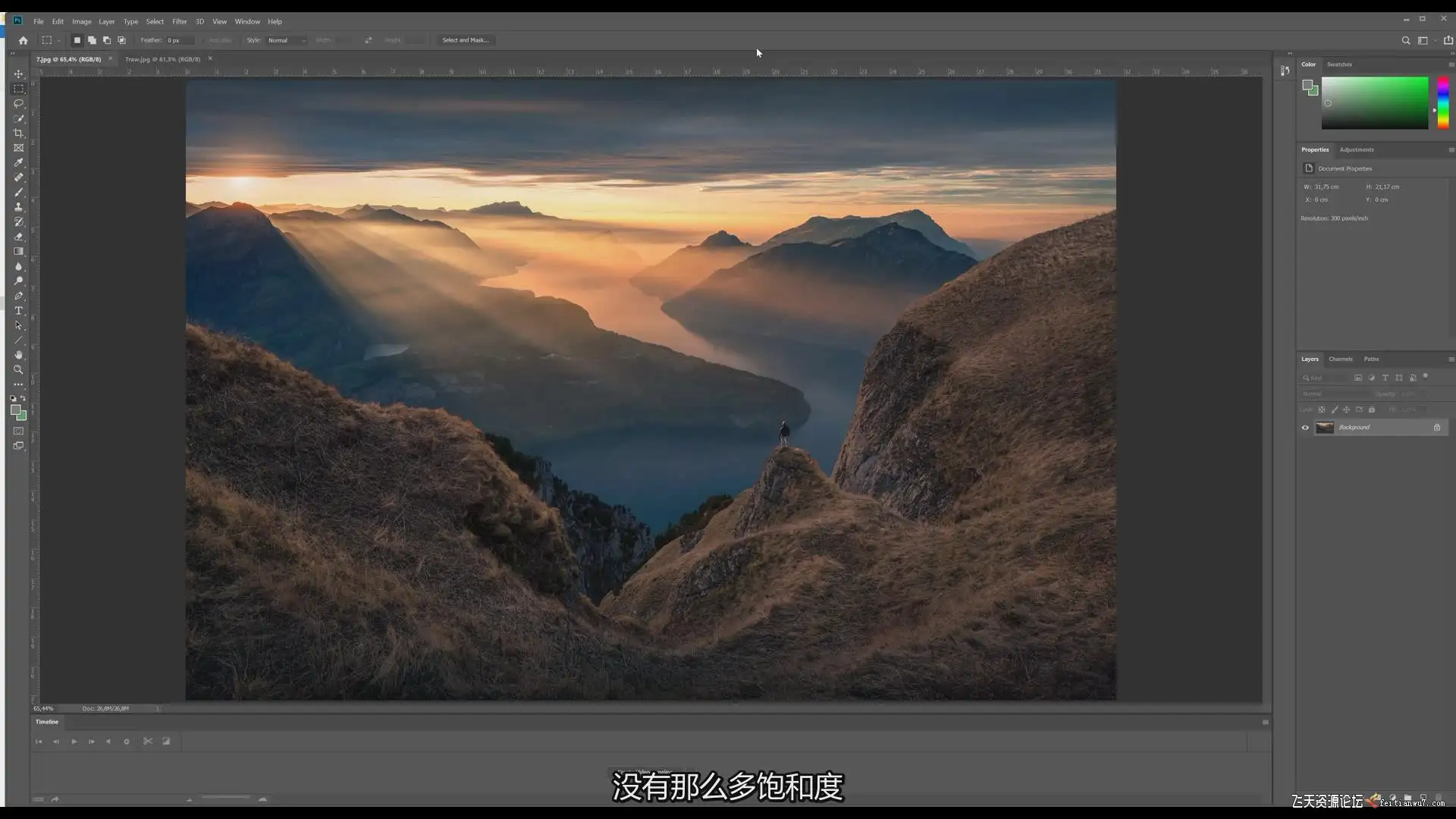Image resolution: width=1456 pixels, height=819 pixels.
Task: Select the Hand tool
Action: 18,355
